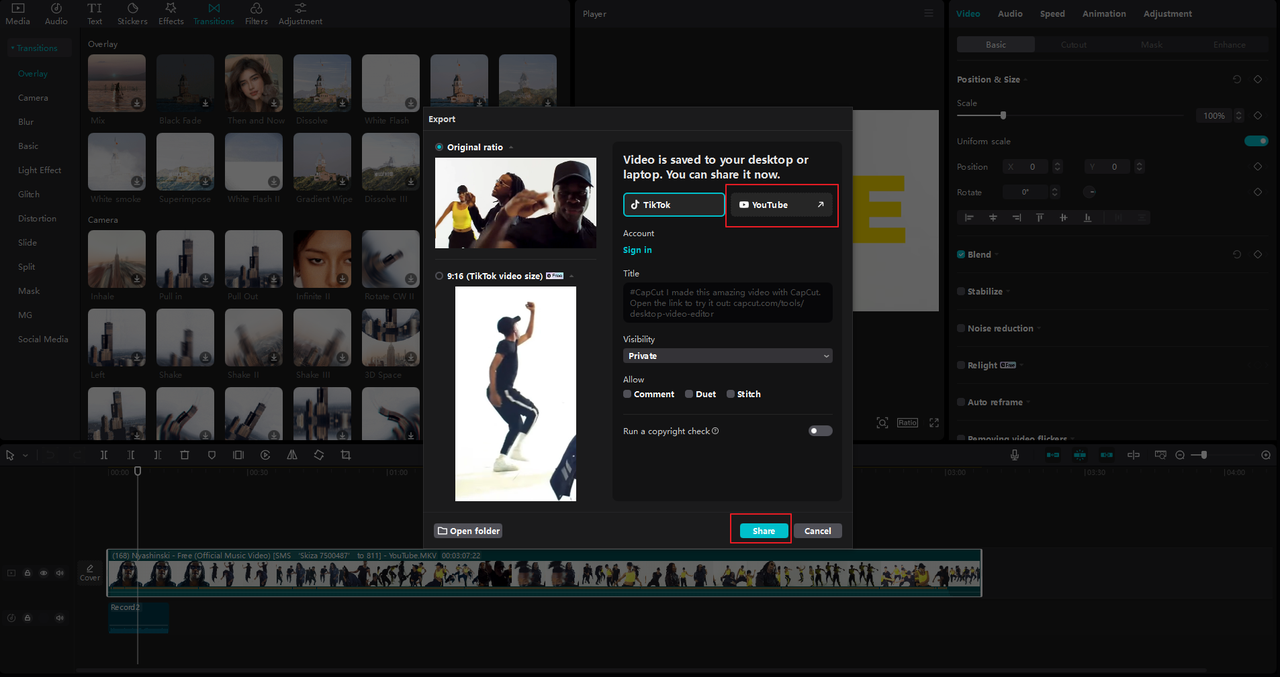Enable the Stabilize checkbox

point(961,291)
